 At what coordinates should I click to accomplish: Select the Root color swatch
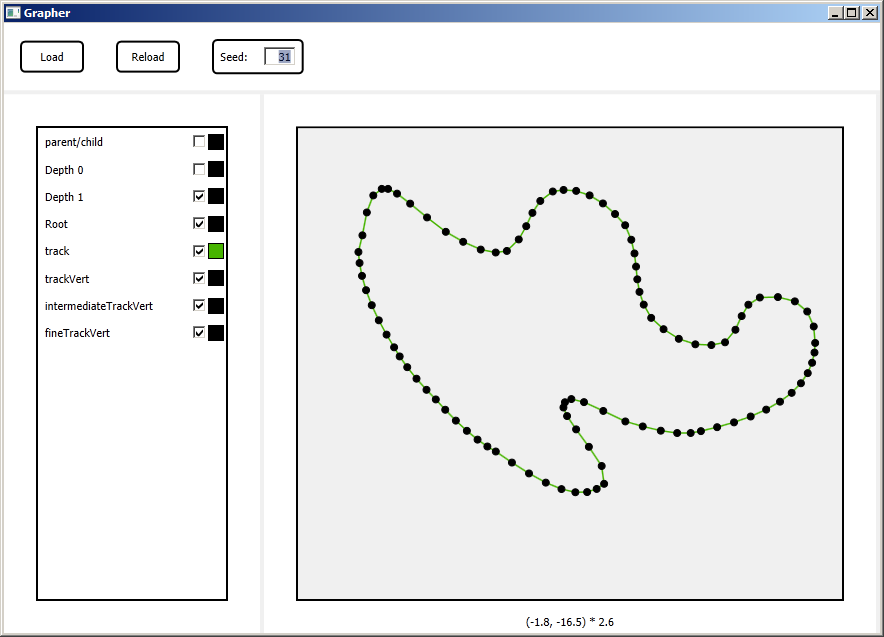[216, 224]
